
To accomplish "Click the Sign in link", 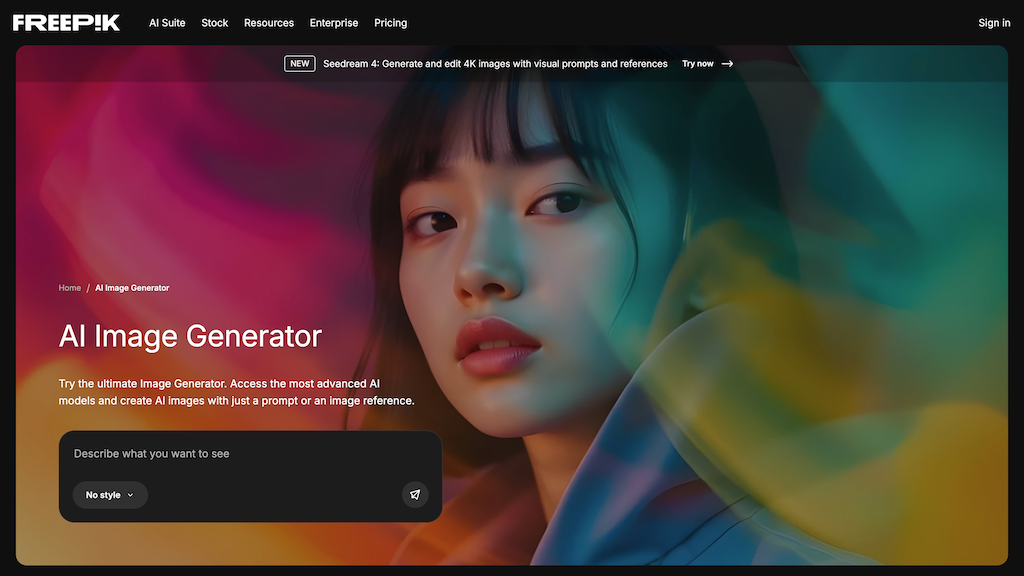I will click(993, 22).
